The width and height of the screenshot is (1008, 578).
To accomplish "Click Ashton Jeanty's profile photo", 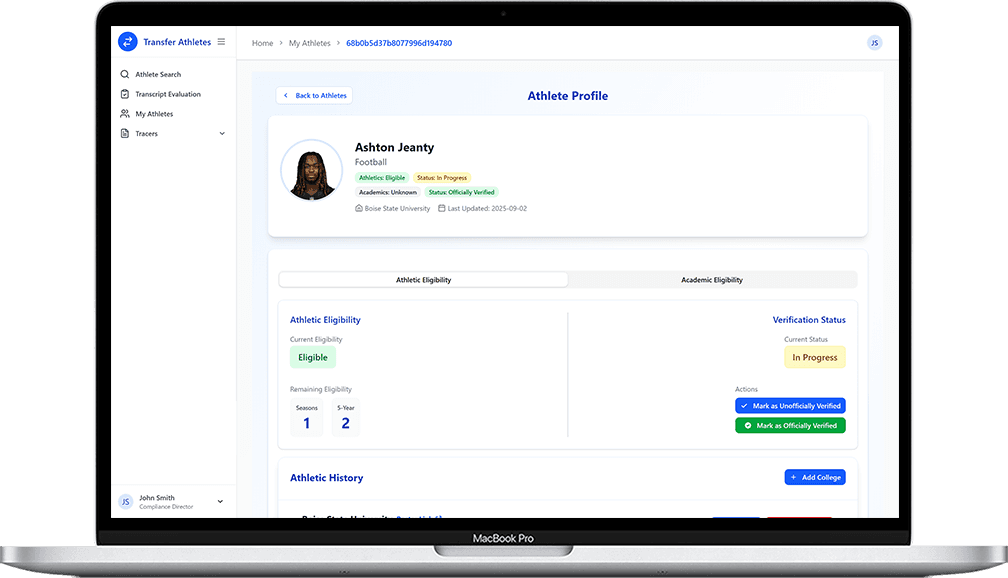I will (x=312, y=170).
